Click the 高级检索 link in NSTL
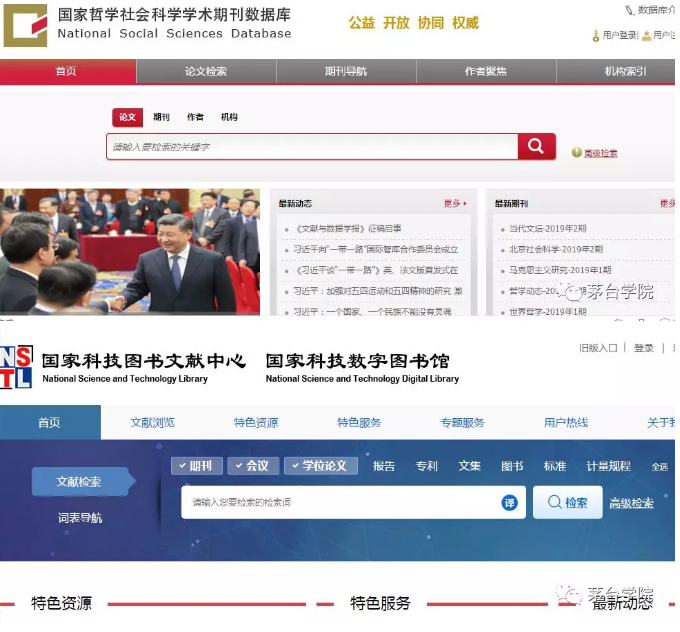680x632 pixels. click(631, 503)
